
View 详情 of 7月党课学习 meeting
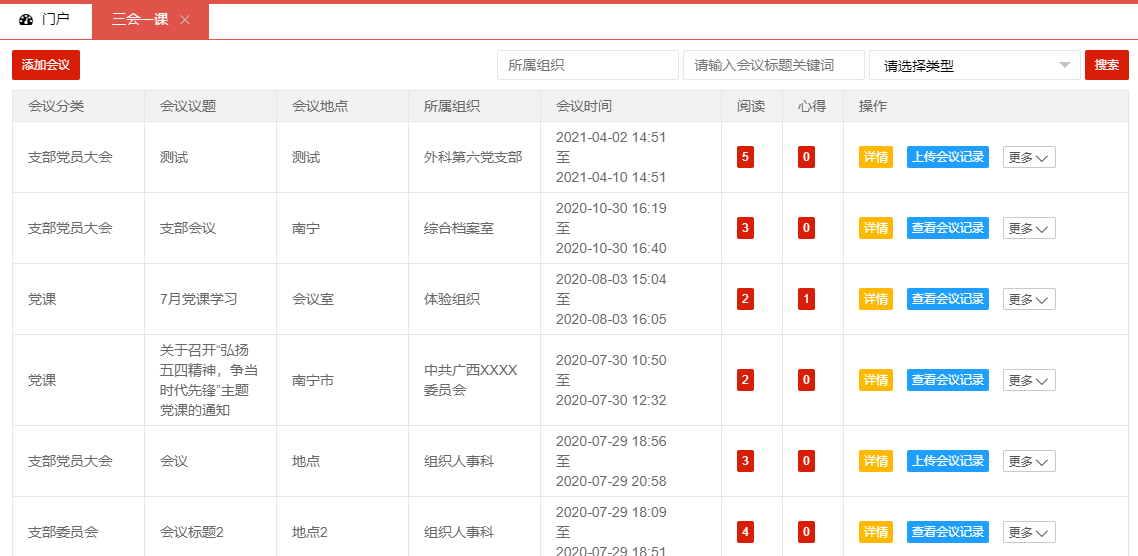876,299
